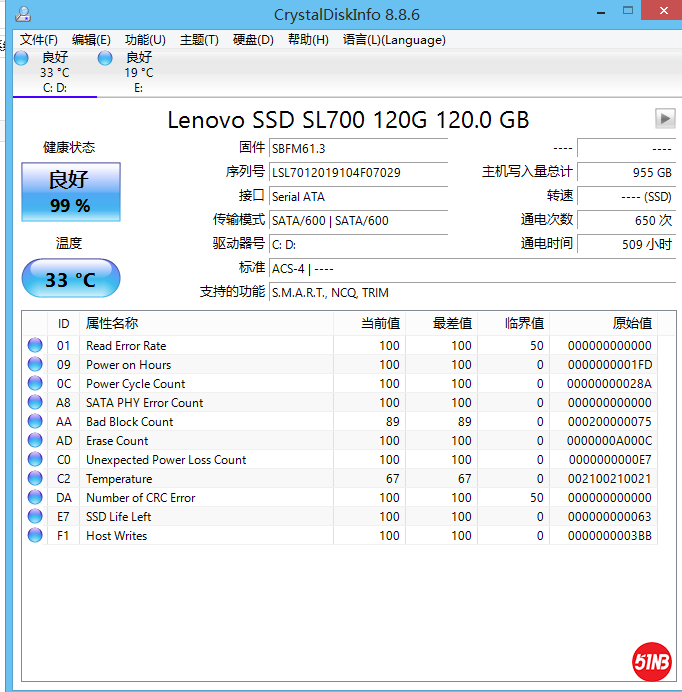Open the 硬盘(D) disk menu

coord(253,40)
